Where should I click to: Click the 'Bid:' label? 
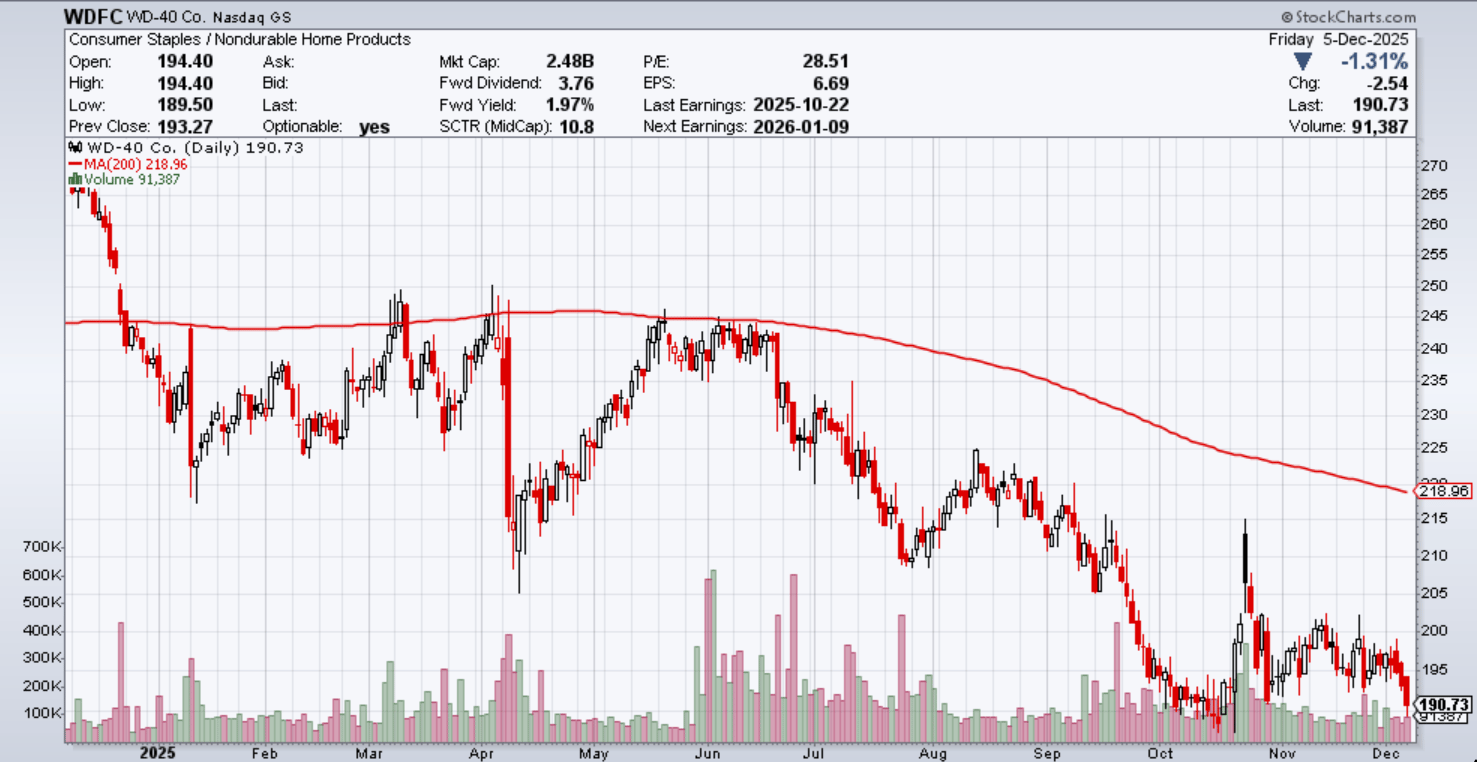275,83
